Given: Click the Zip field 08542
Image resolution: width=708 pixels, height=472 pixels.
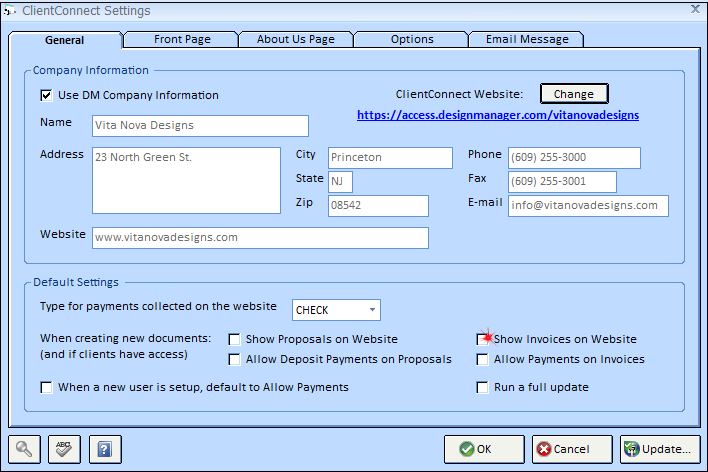Looking at the screenshot, I should [378, 206].
